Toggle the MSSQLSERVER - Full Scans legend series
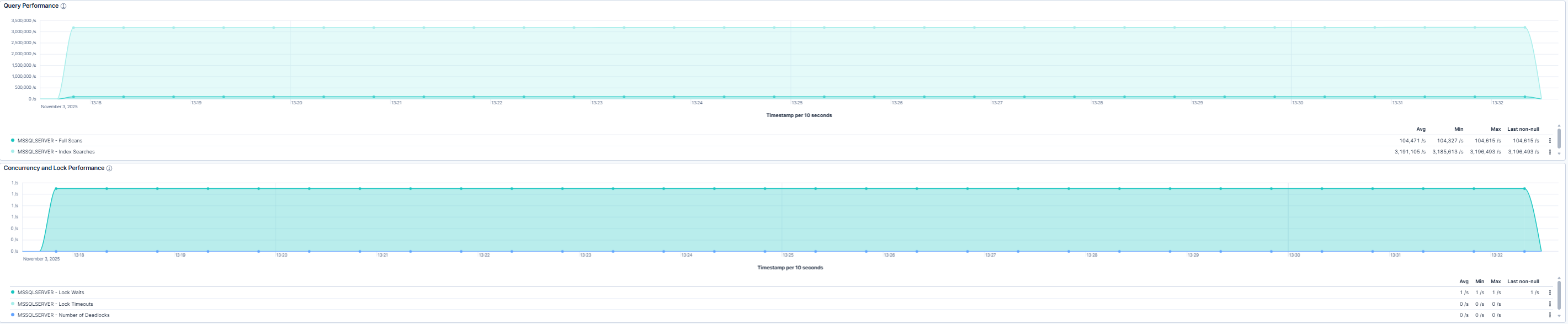Viewport: 1568px width, 324px height. [50, 141]
